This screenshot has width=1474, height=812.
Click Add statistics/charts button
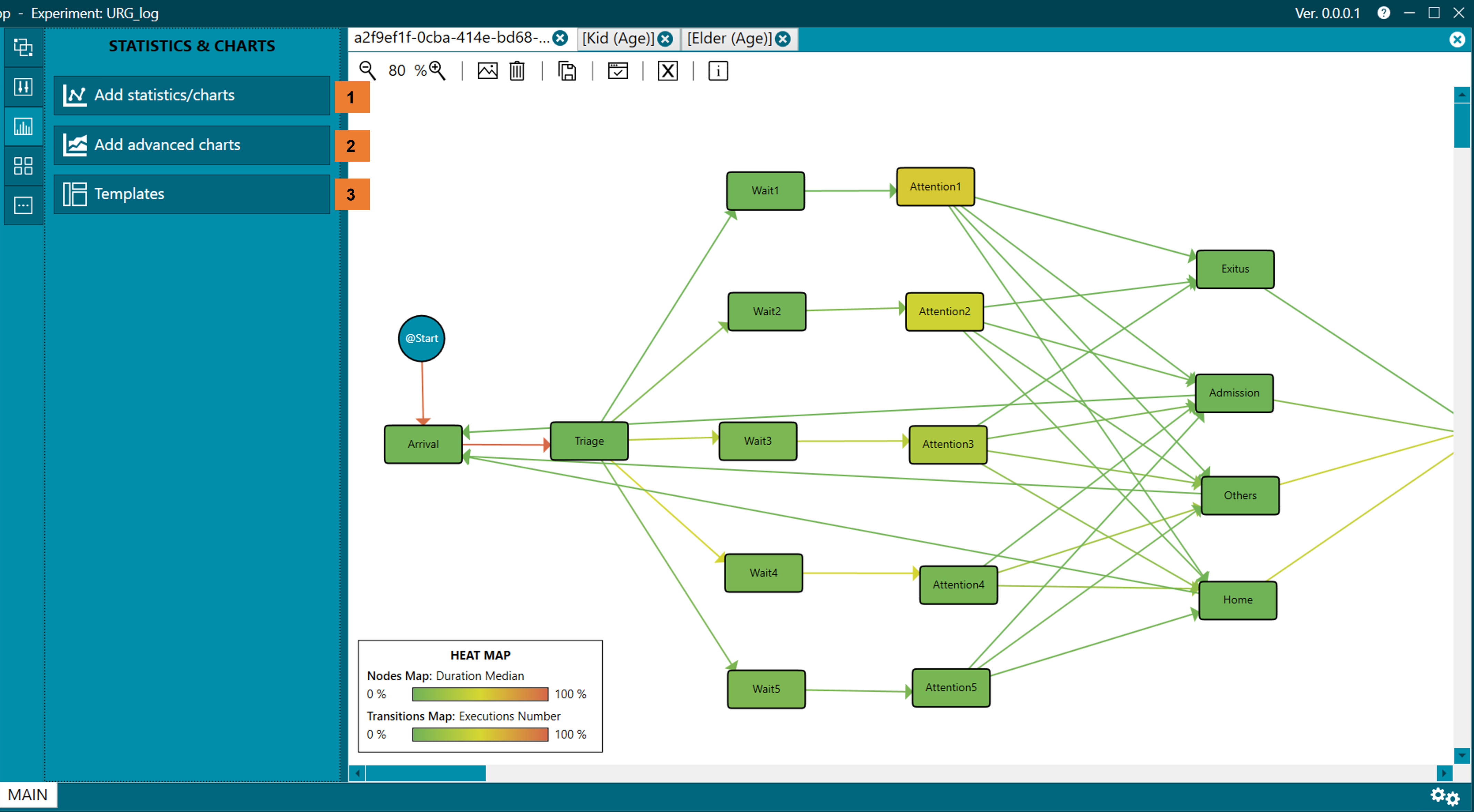(192, 95)
